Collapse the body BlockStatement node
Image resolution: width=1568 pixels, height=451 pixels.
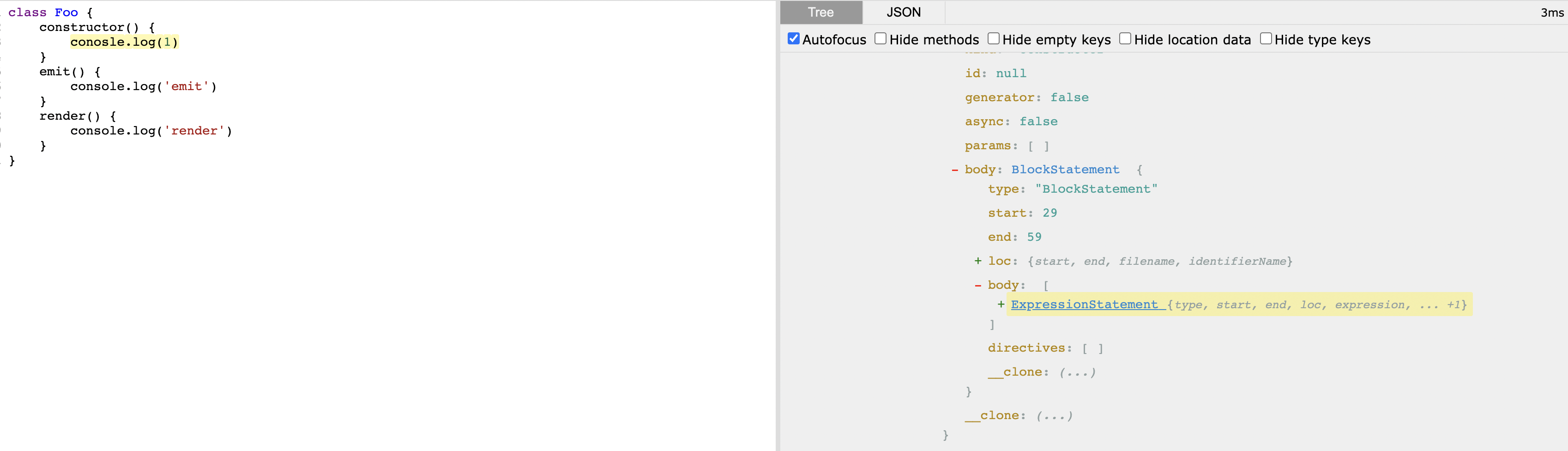click(x=954, y=170)
